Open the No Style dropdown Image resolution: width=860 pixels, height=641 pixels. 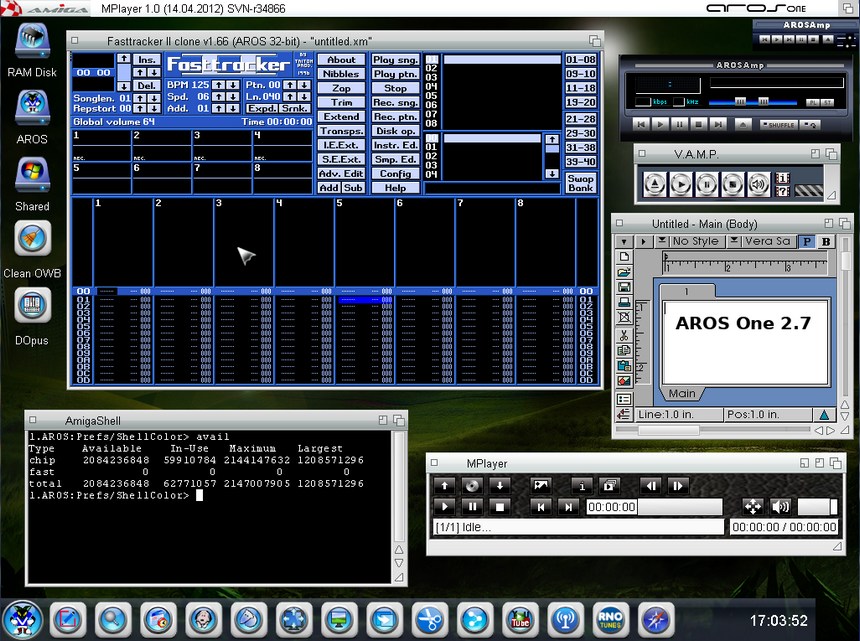689,241
